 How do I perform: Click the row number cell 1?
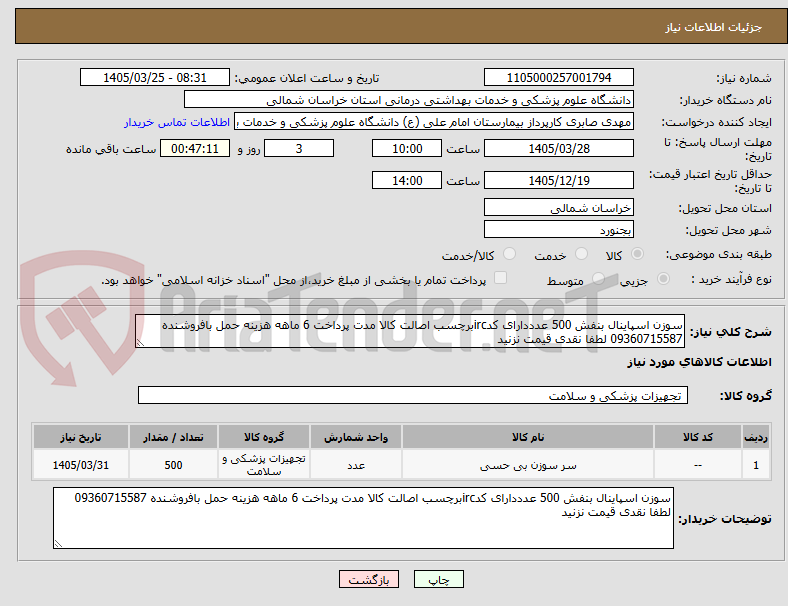click(755, 465)
